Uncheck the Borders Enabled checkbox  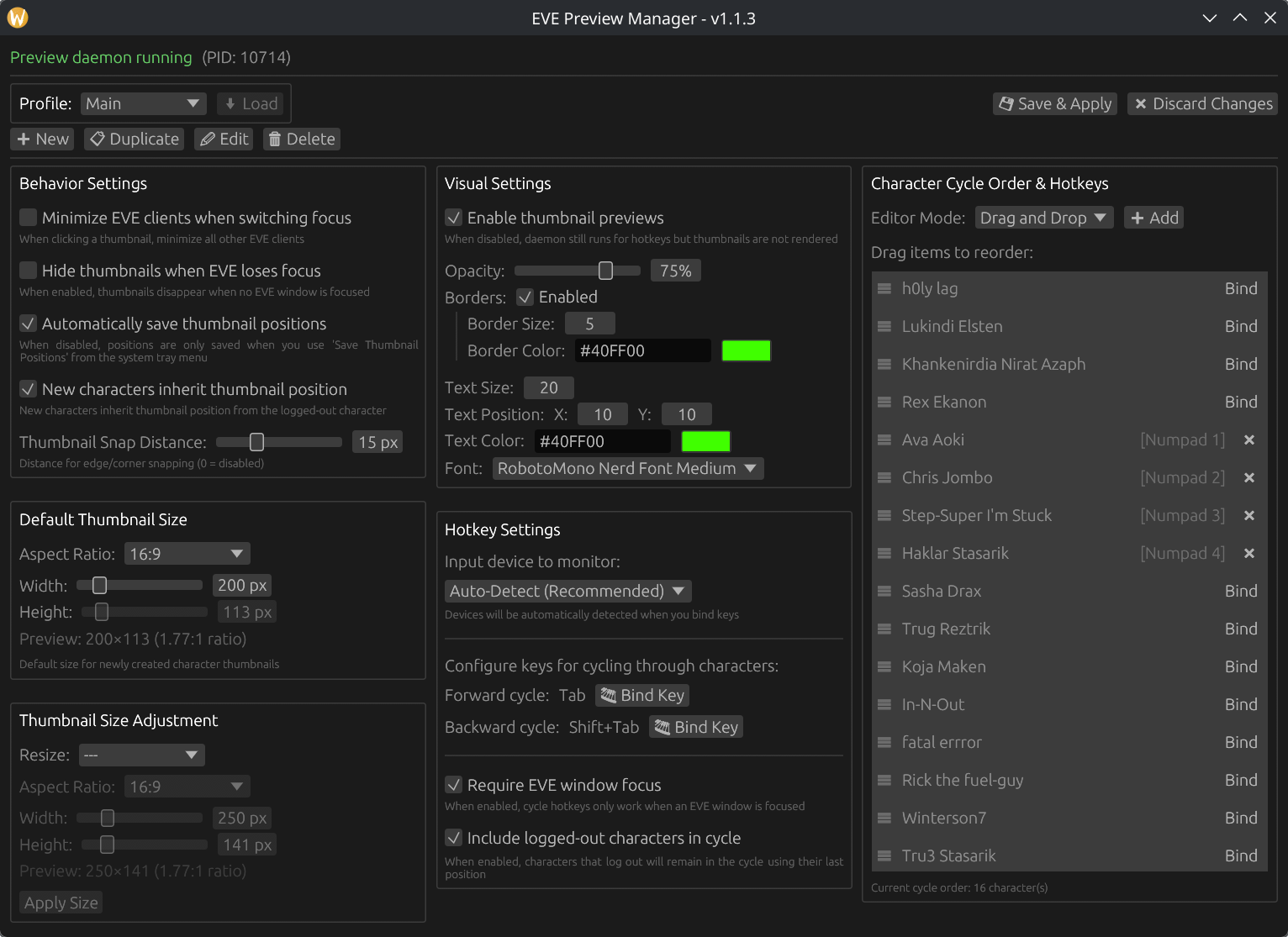coord(525,297)
